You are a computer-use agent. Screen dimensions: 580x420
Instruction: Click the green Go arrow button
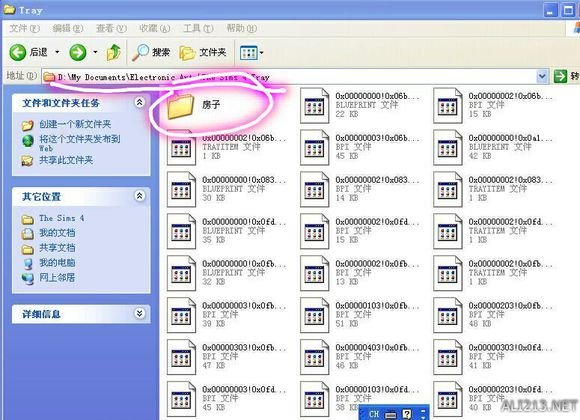[x=560, y=77]
